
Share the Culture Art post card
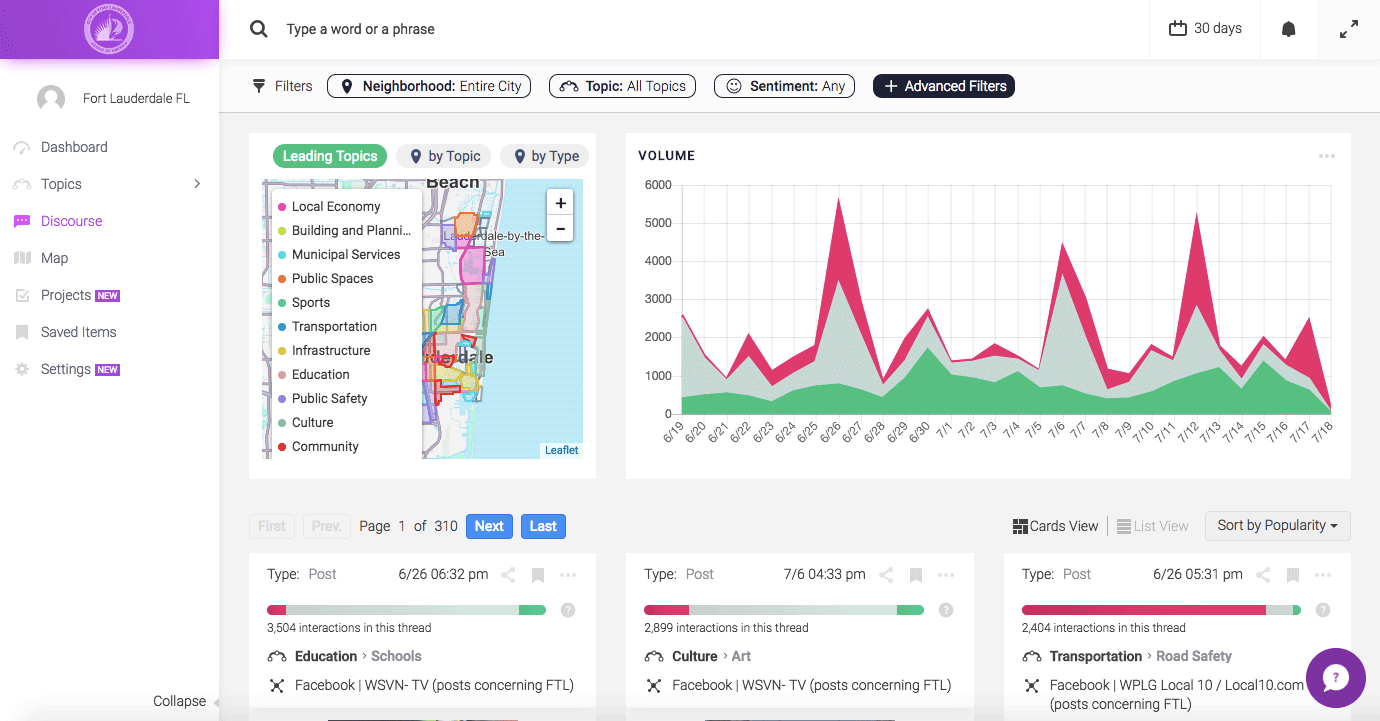tap(886, 575)
